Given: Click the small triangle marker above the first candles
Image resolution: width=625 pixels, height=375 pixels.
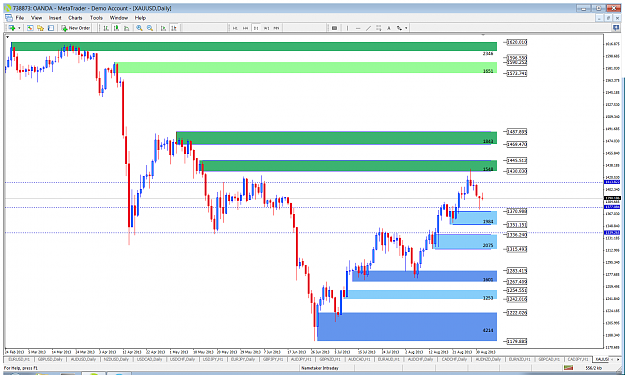Looking at the screenshot, I should point(7,37).
